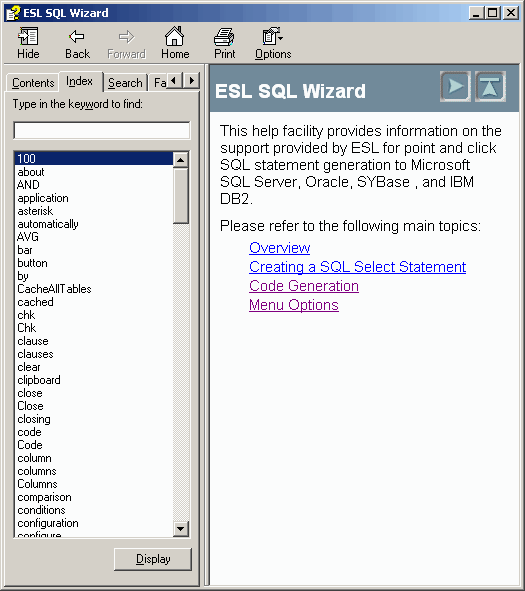This screenshot has height=591, width=525.
Task: Select the CacheAllTables index entry
Action: 54,289
